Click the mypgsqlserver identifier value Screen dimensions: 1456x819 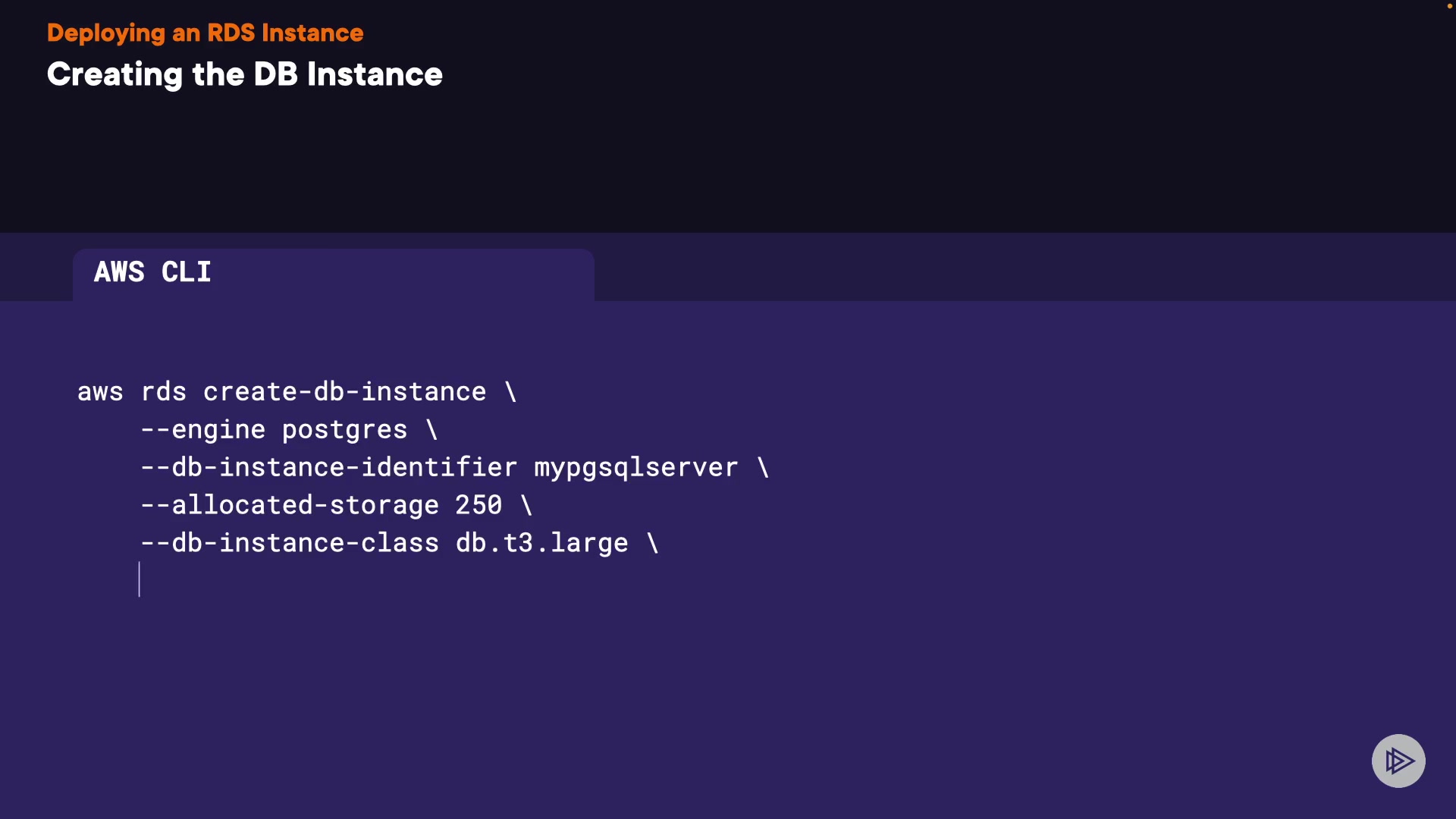(635, 468)
